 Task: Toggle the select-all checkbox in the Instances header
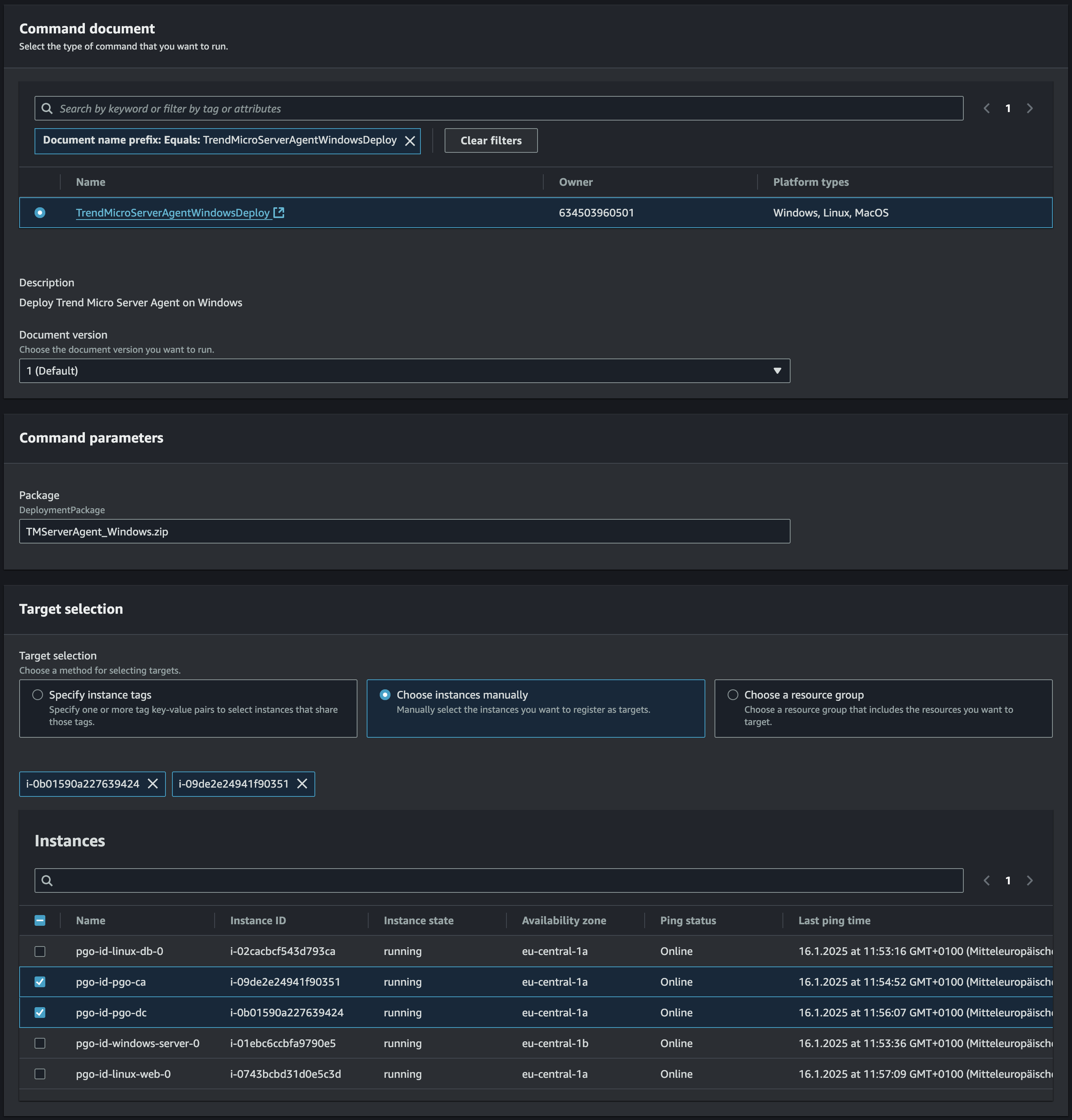[x=40, y=920]
